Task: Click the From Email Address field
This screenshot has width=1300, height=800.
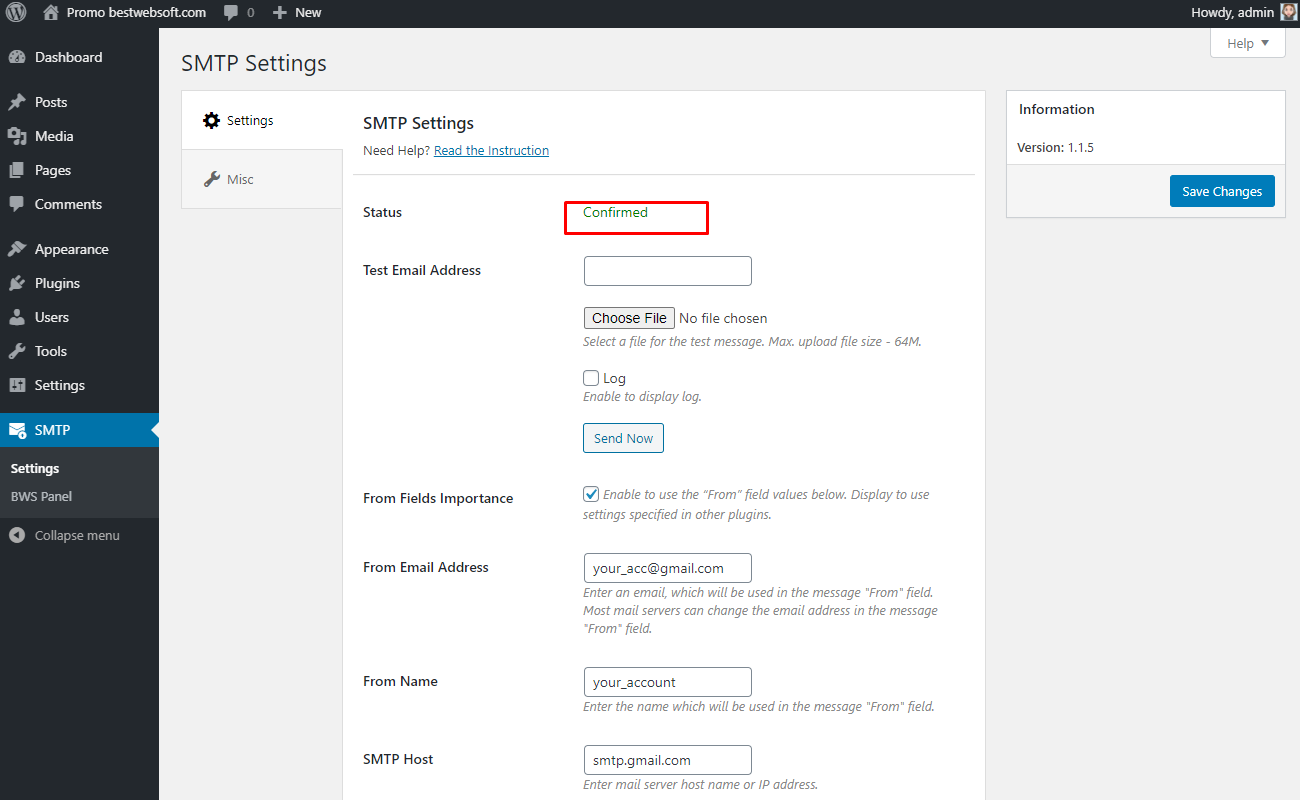Action: (667, 568)
